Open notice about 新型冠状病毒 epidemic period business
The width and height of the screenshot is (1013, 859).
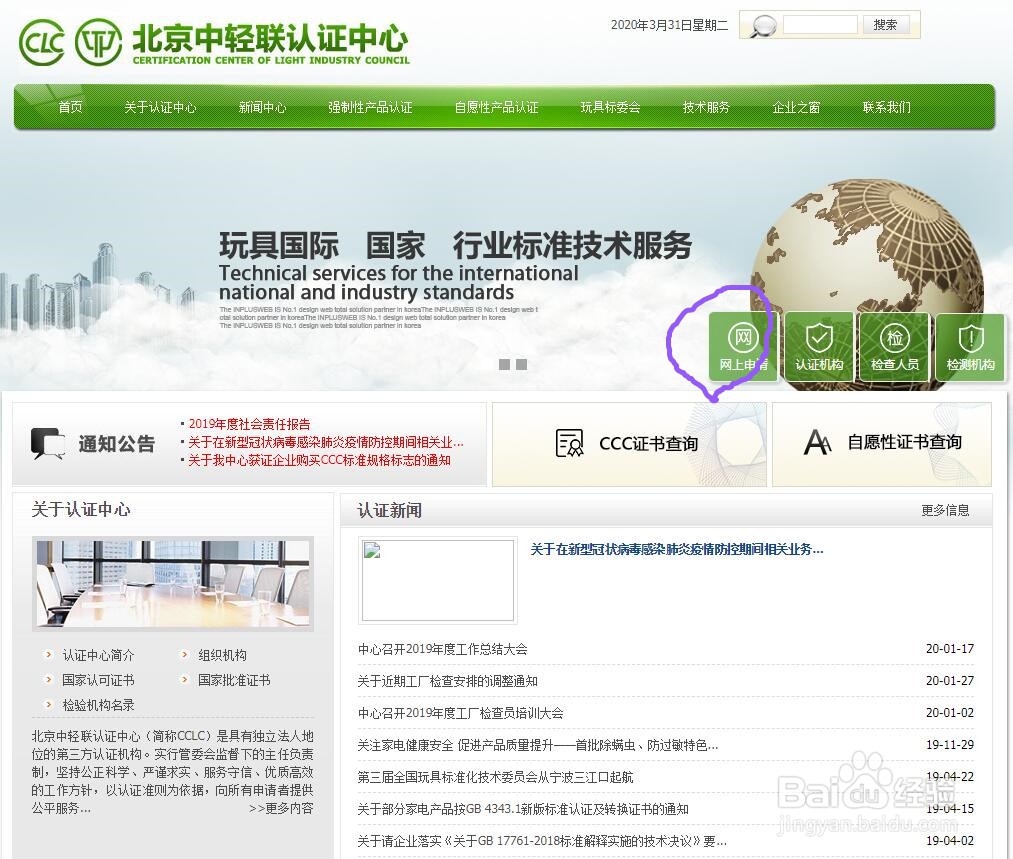[x=326, y=442]
